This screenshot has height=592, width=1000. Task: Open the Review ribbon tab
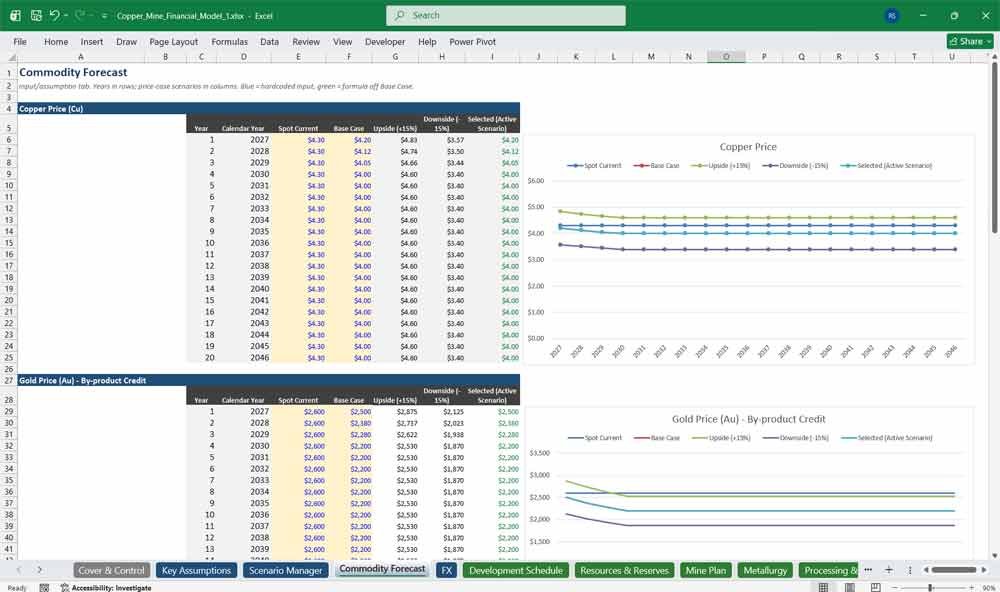pos(306,41)
